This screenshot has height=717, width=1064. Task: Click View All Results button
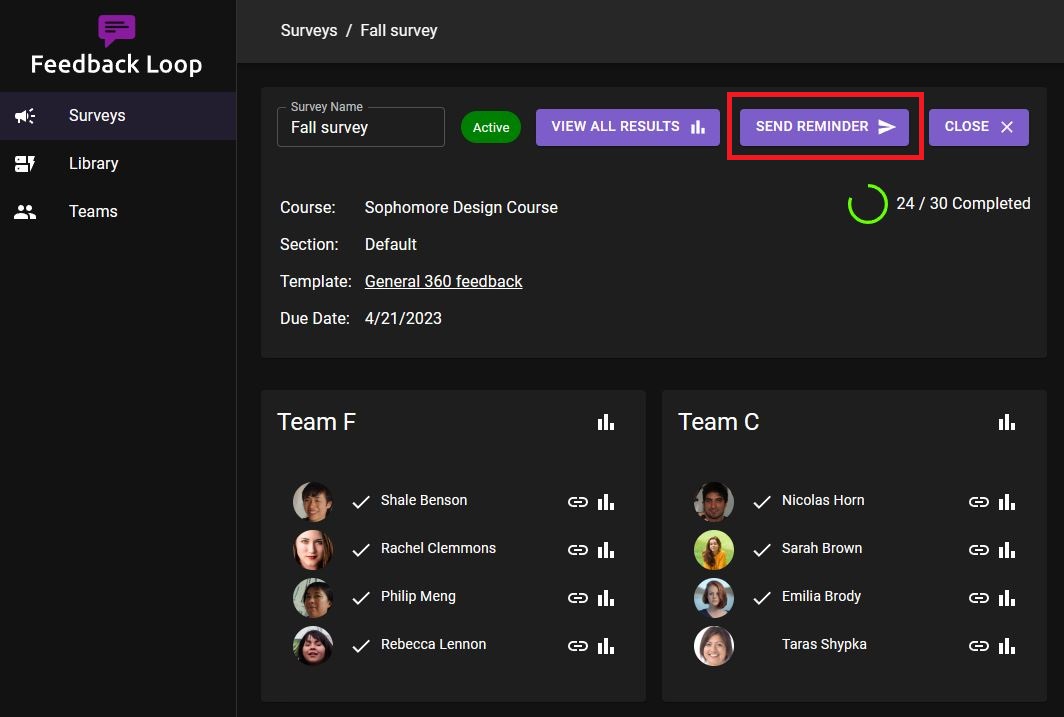coord(628,127)
